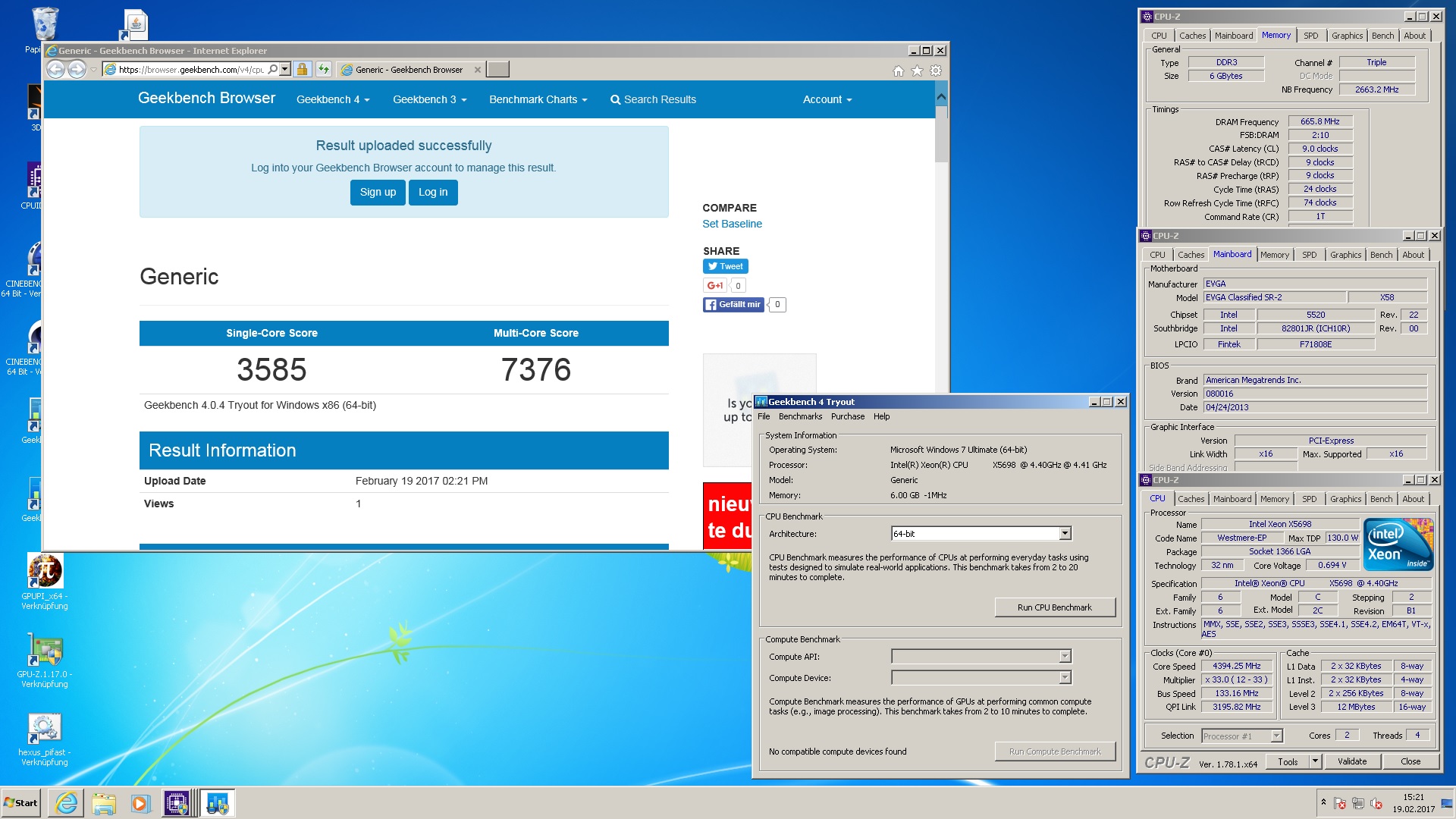
Task: Click Search Results nav link
Action: pyautogui.click(x=653, y=99)
